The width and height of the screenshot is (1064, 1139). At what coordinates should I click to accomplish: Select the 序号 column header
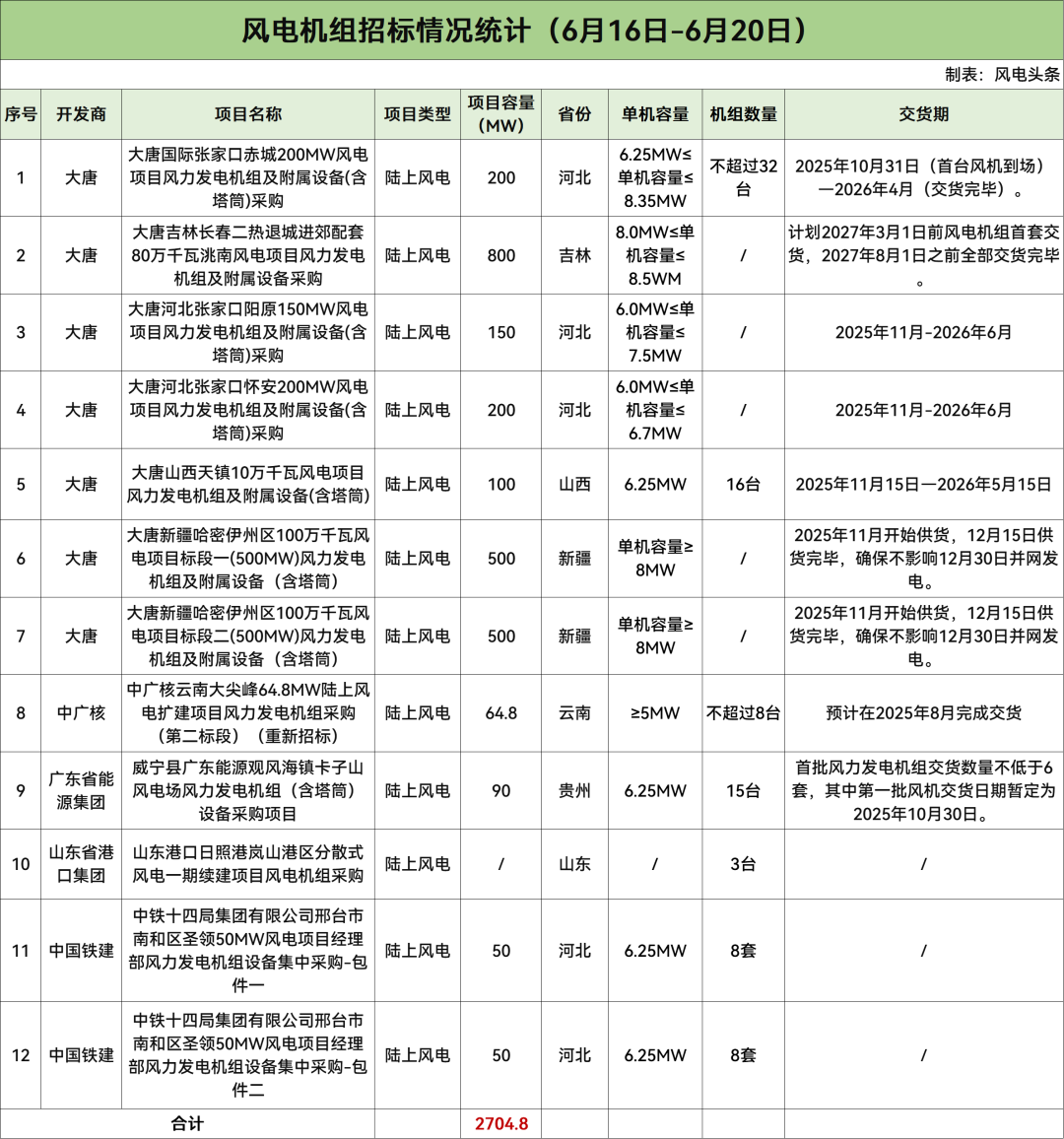[21, 114]
